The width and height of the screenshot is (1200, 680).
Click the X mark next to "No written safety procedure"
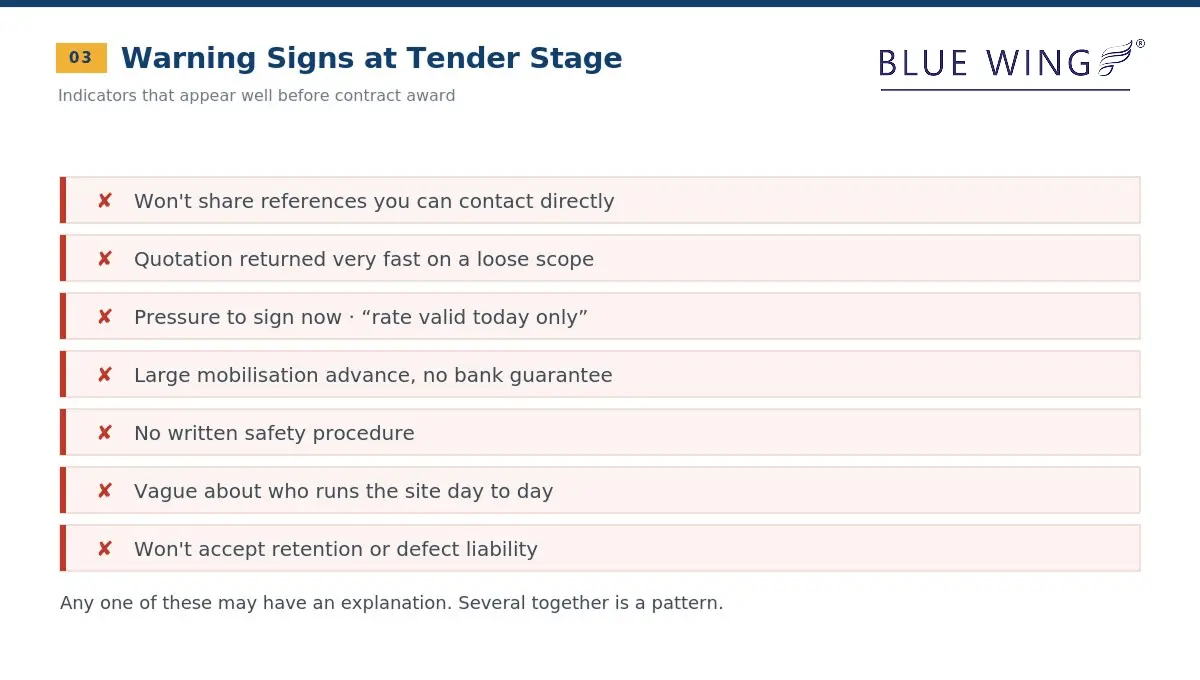pyautogui.click(x=105, y=433)
